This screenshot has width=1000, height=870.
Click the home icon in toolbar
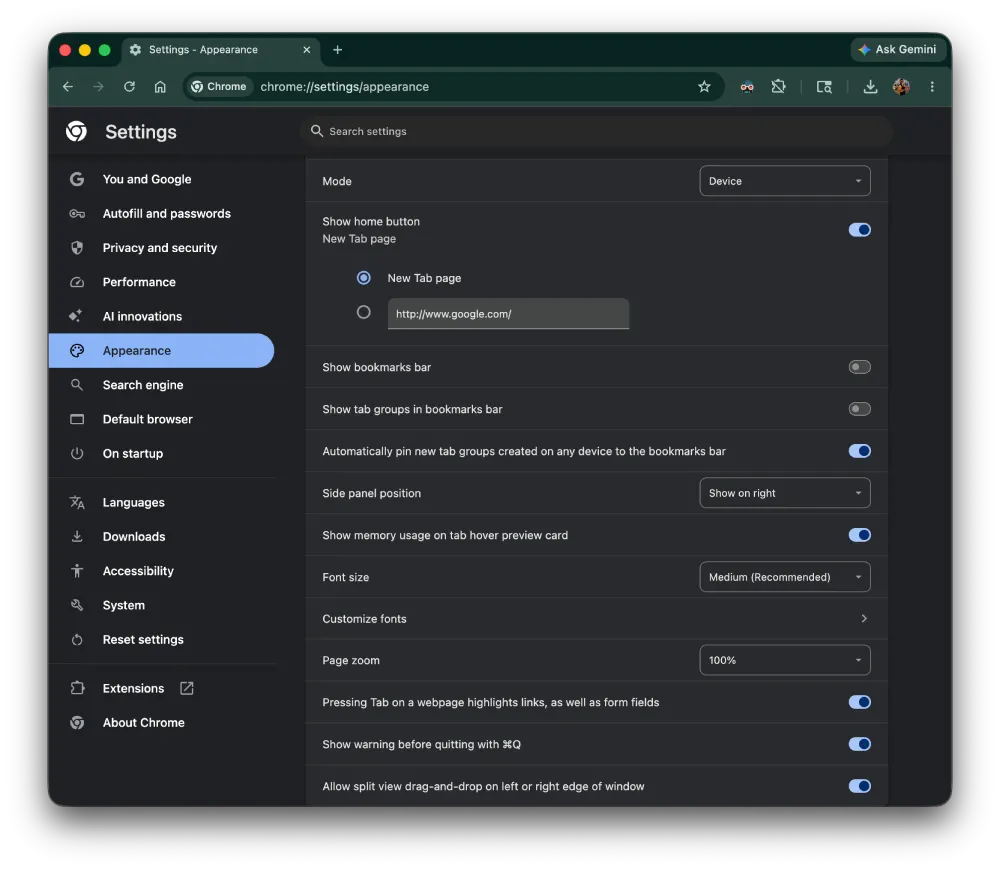(x=160, y=87)
